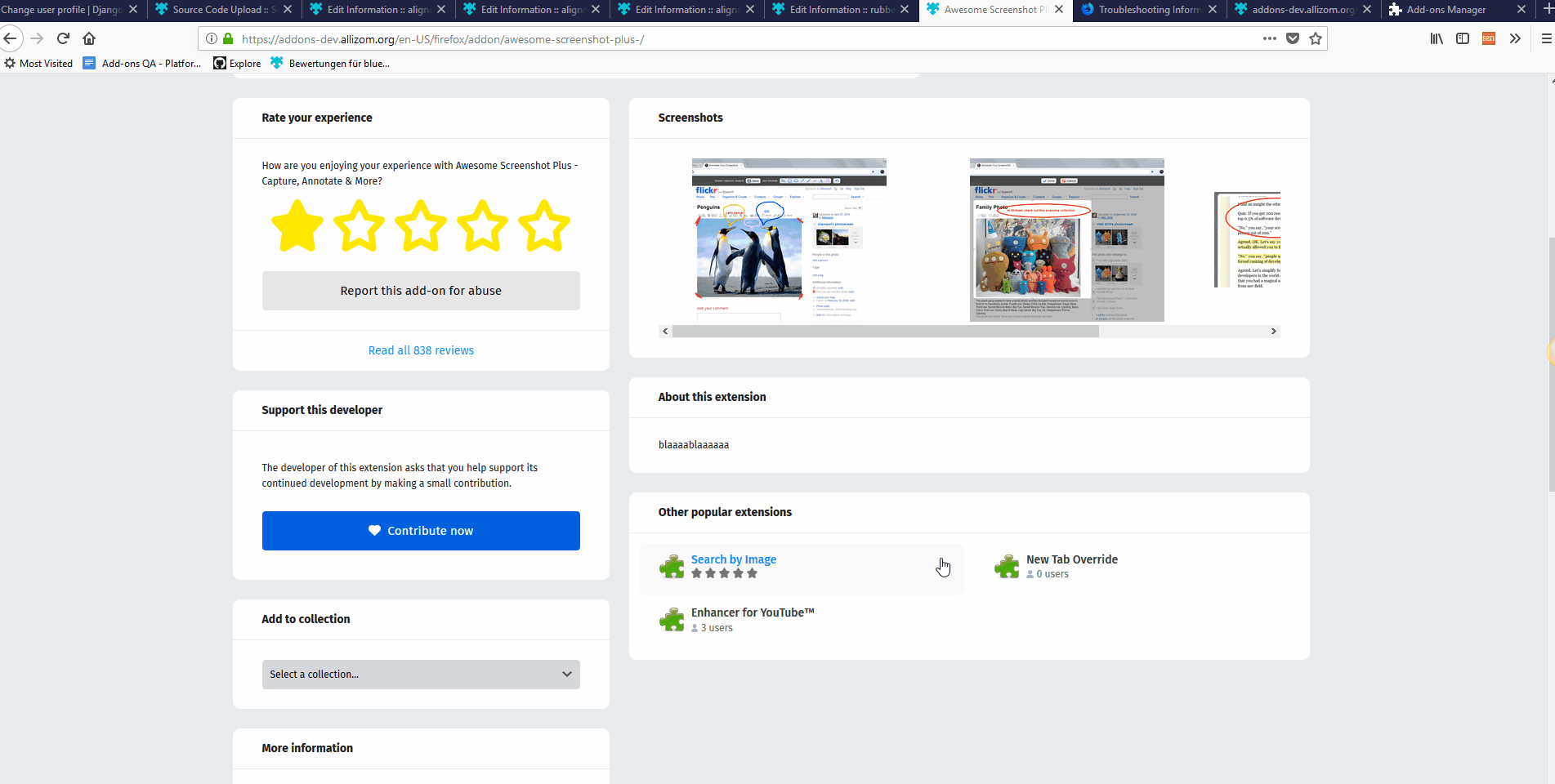Switch to the Add-ons Manager tab
Screen dimensions: 1555x784
click(x=1457, y=10)
